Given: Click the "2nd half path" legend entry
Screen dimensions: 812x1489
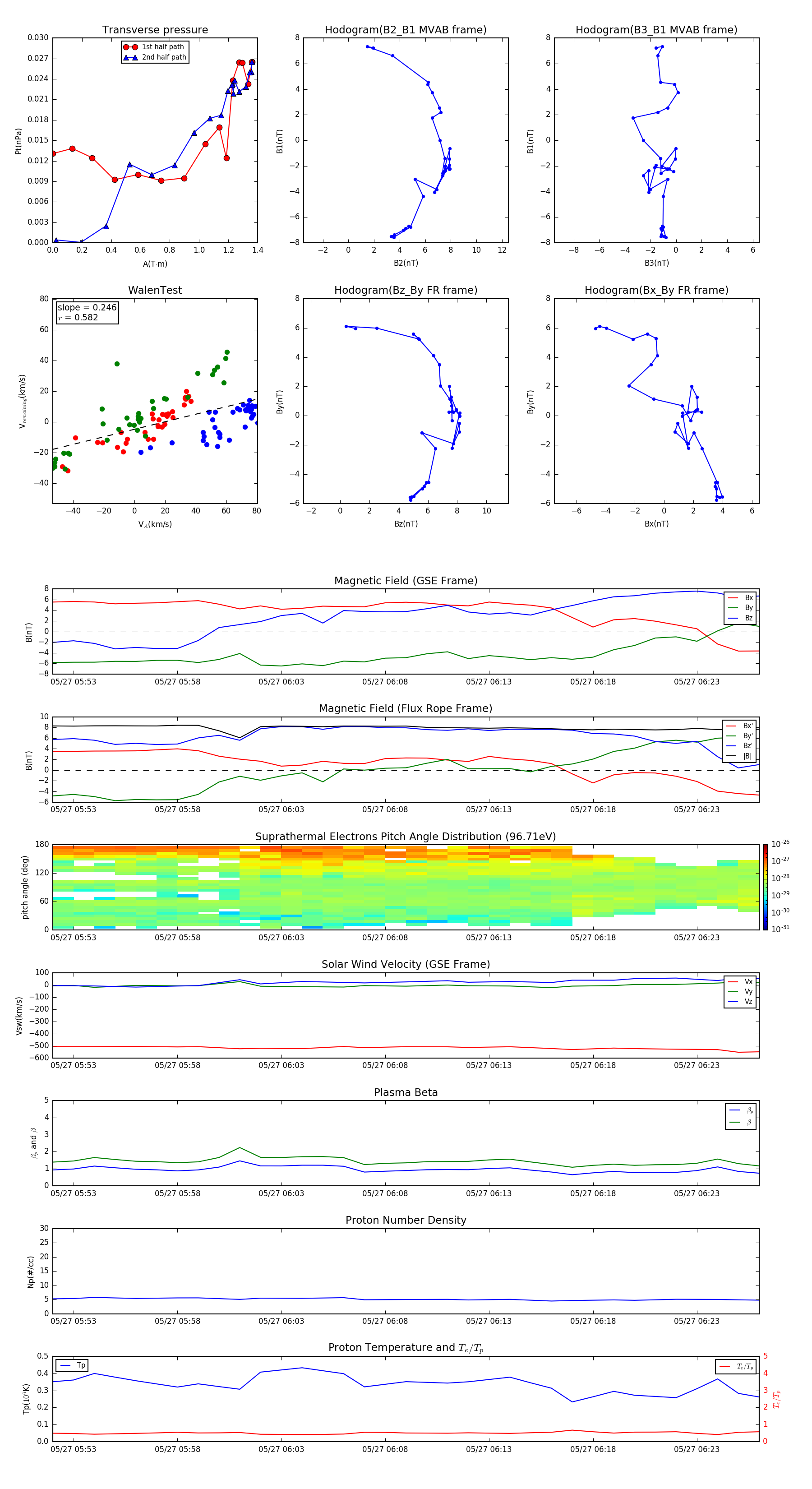Looking at the screenshot, I should [x=155, y=57].
